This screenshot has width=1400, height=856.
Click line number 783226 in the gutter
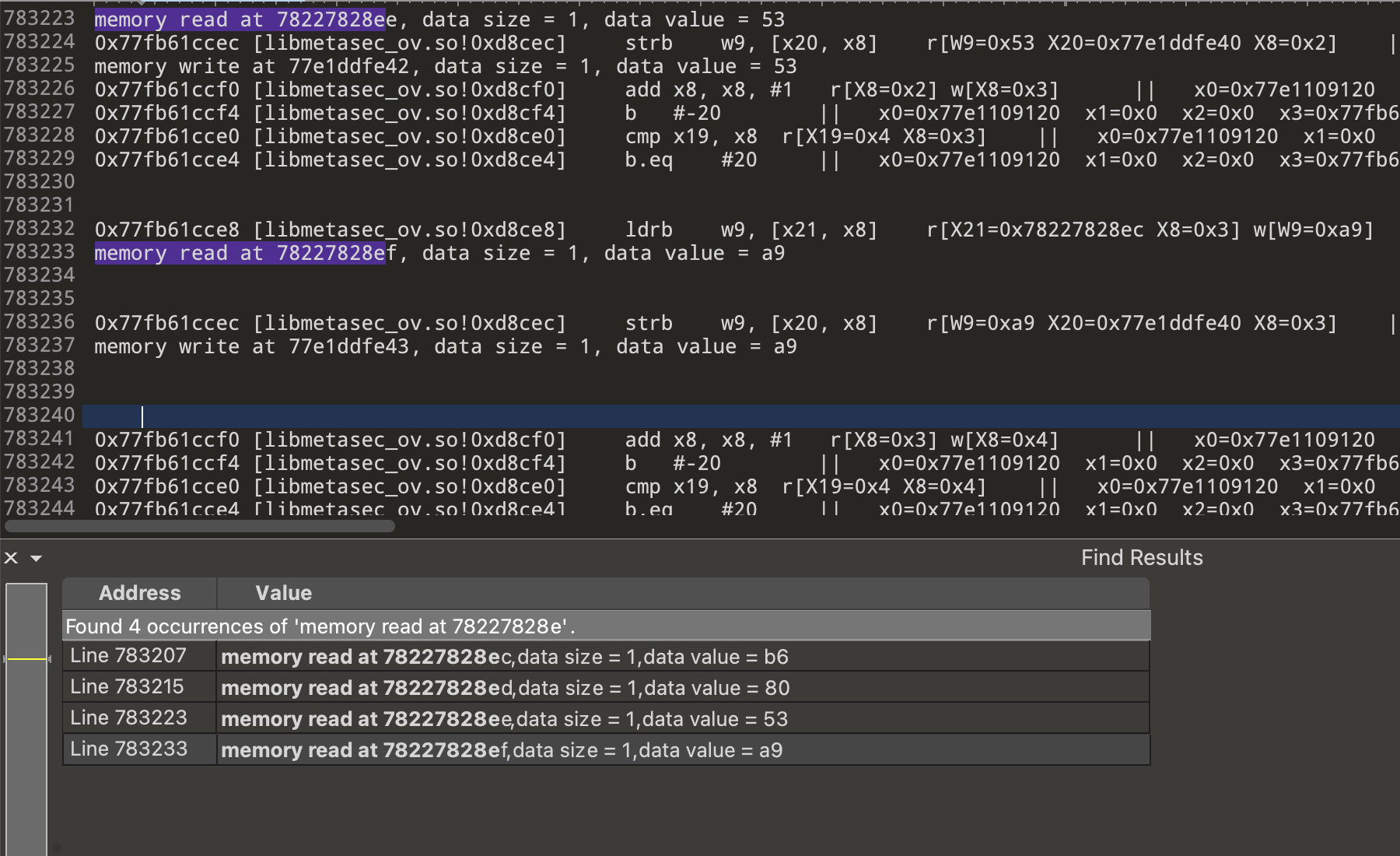40,89
